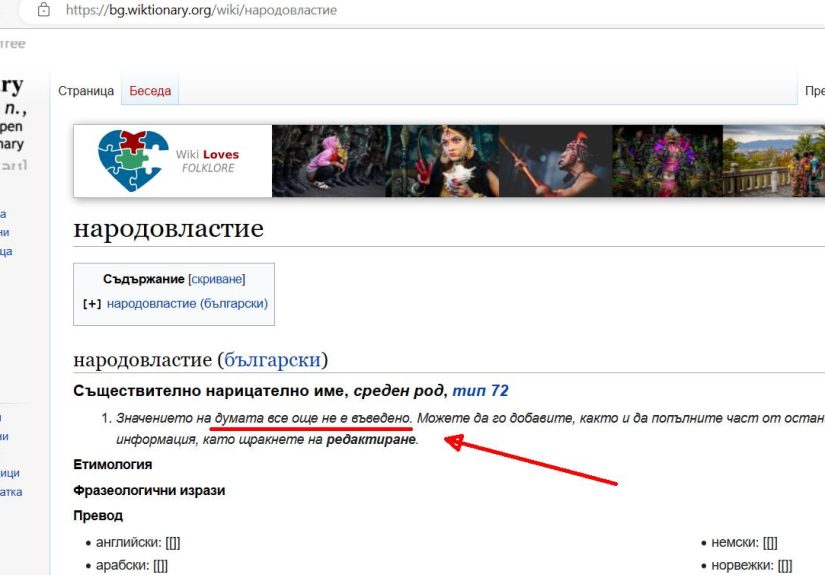Follow the тип 72 link

480,390
